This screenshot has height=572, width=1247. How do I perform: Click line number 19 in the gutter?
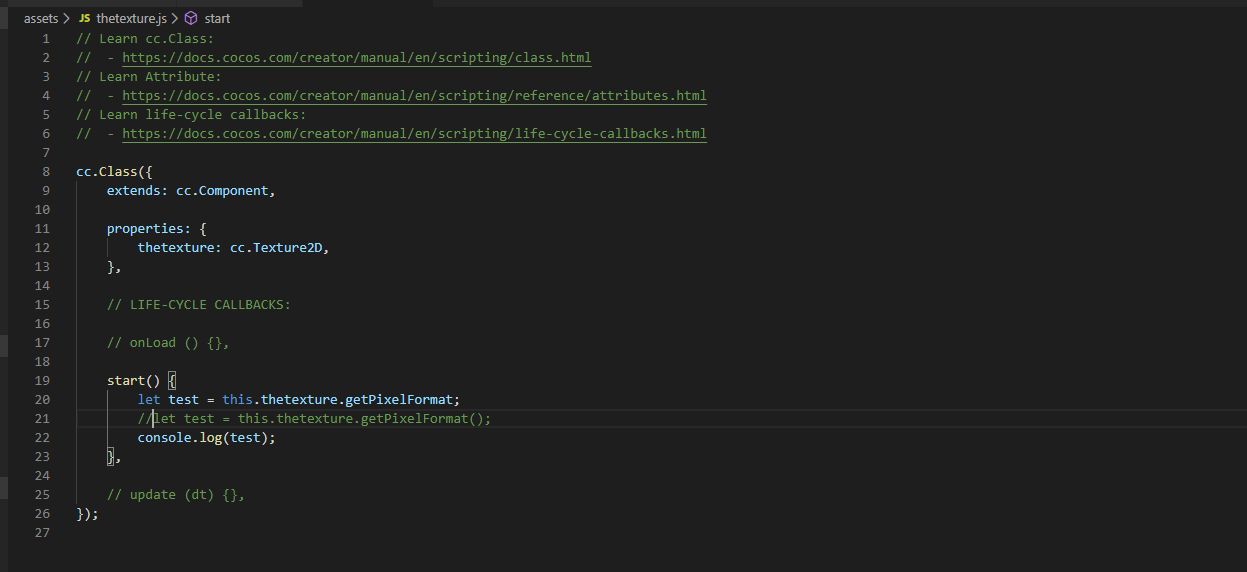tap(41, 381)
